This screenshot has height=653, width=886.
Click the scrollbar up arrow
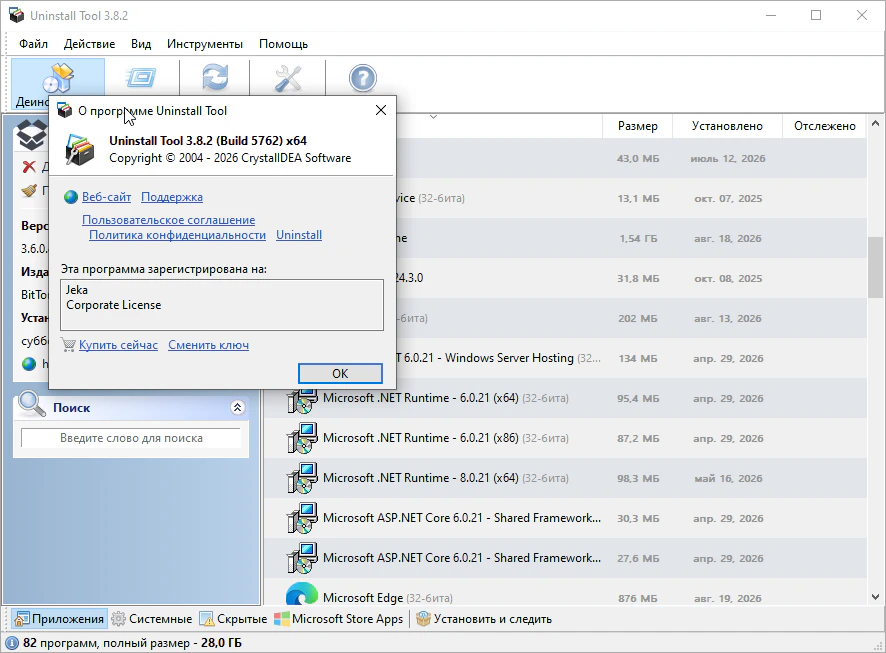[875, 123]
